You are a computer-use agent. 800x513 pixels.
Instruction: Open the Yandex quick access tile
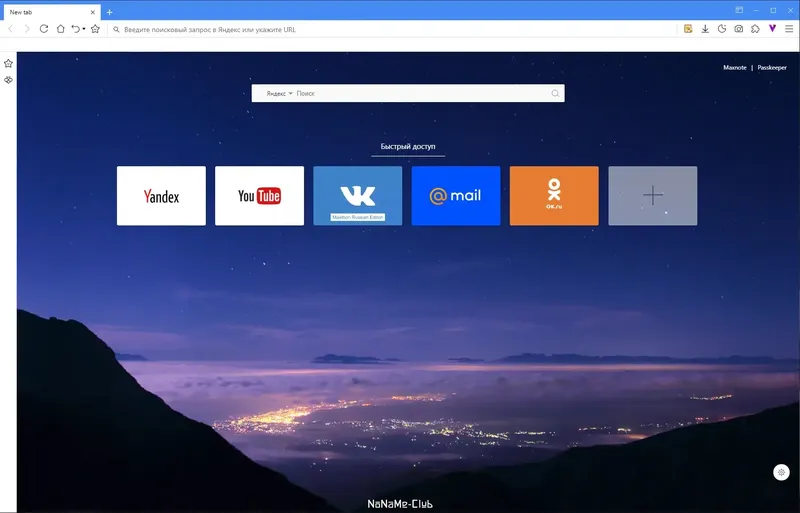tap(161, 196)
